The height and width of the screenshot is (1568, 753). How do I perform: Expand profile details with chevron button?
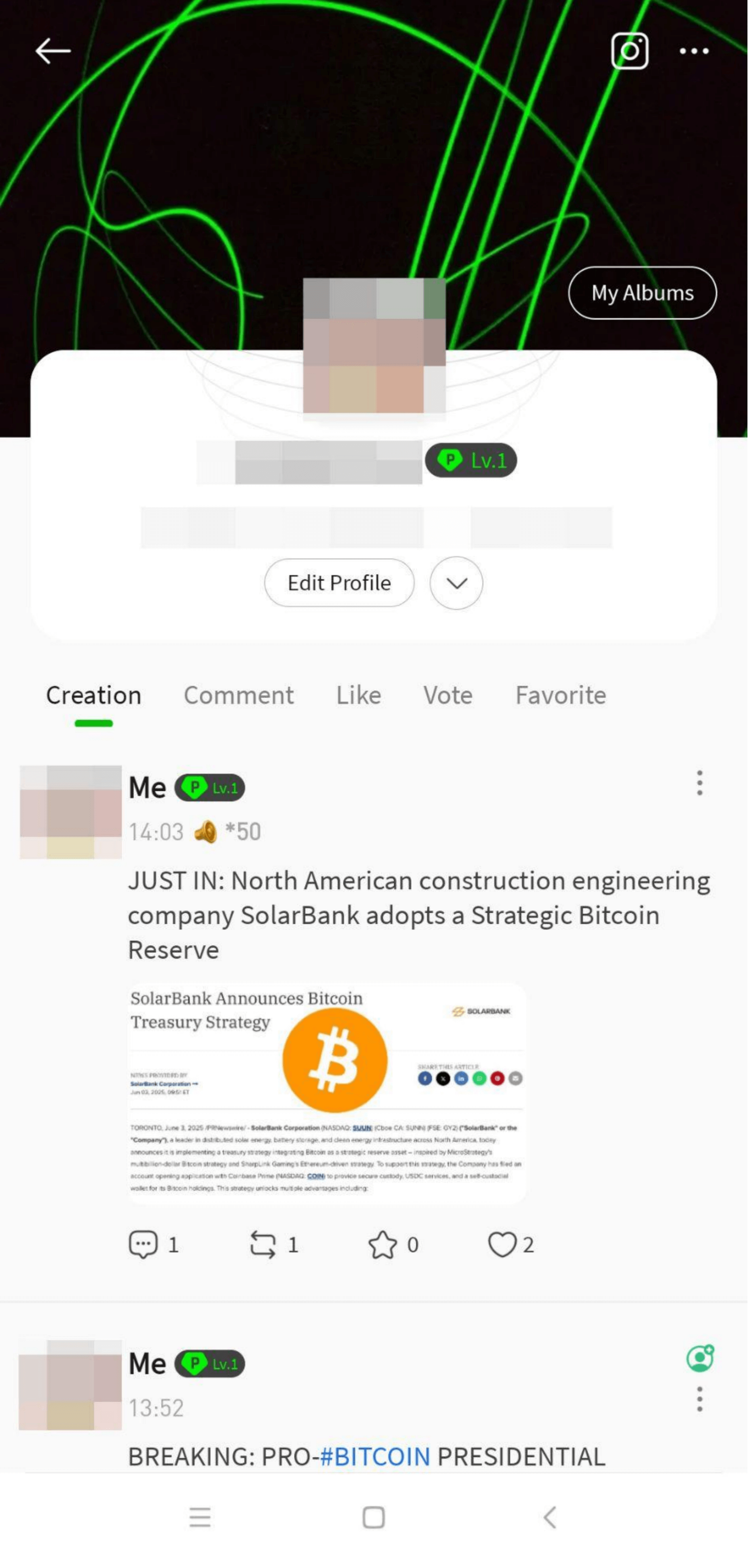coord(456,583)
